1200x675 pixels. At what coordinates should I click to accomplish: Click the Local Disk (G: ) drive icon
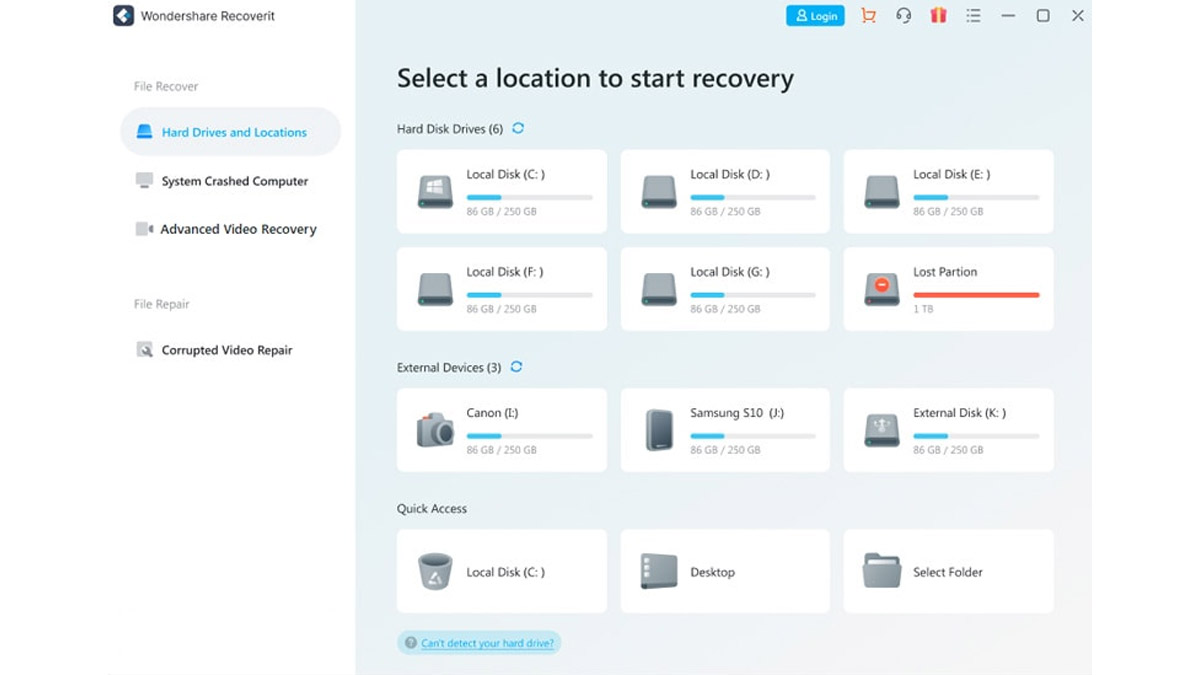659,289
